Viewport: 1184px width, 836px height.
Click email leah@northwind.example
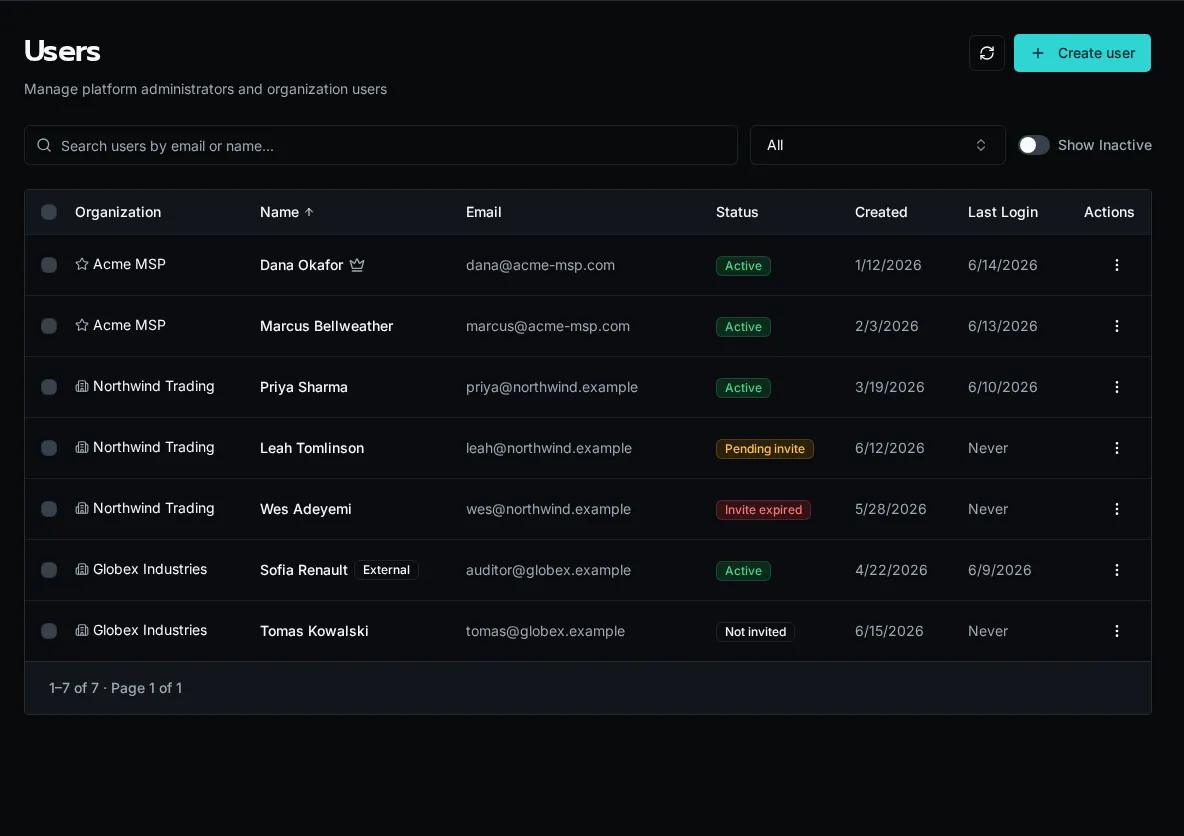click(548, 448)
